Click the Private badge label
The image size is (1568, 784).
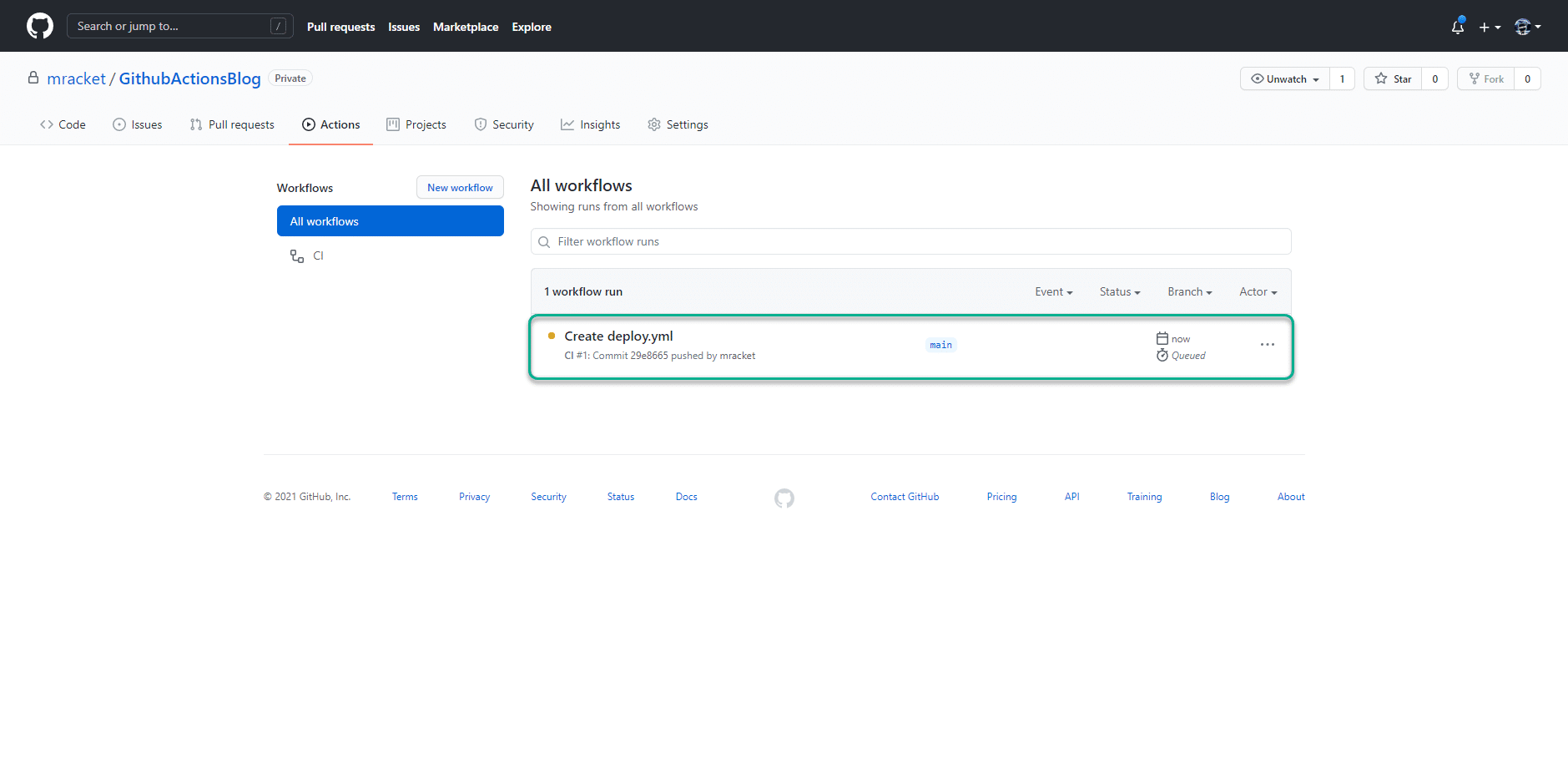click(x=290, y=78)
